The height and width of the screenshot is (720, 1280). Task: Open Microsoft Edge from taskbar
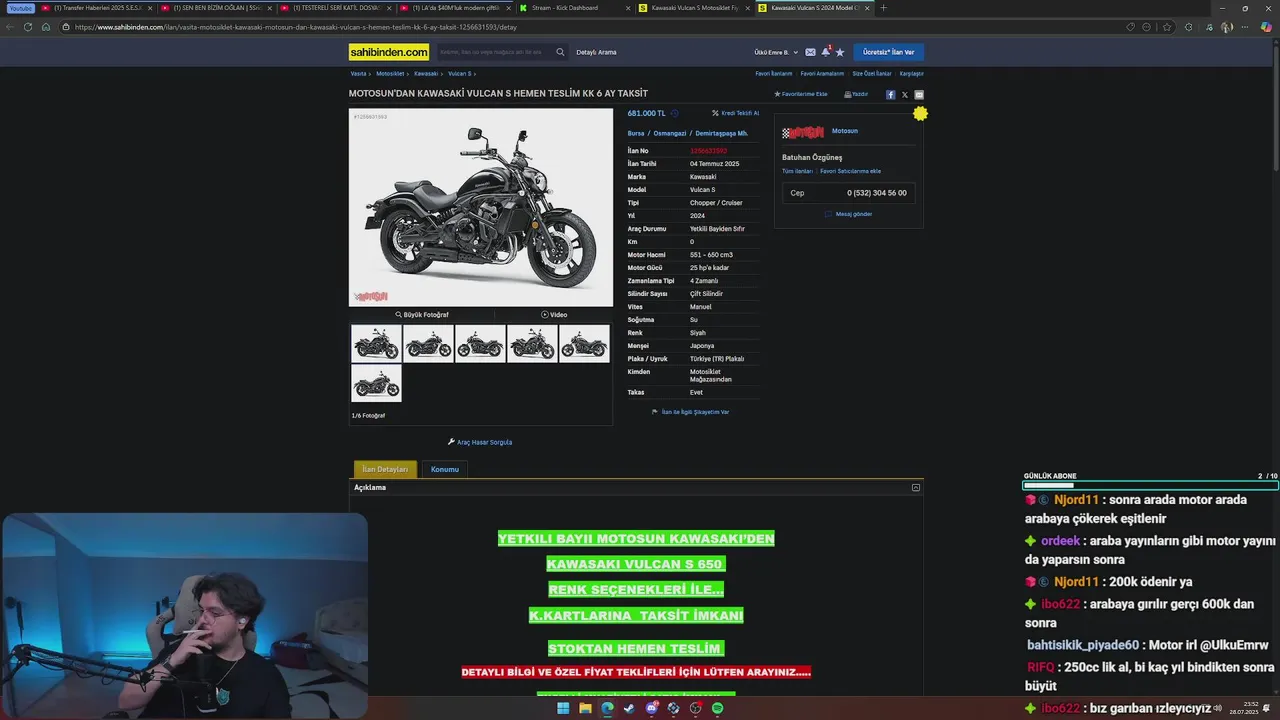tap(607, 708)
